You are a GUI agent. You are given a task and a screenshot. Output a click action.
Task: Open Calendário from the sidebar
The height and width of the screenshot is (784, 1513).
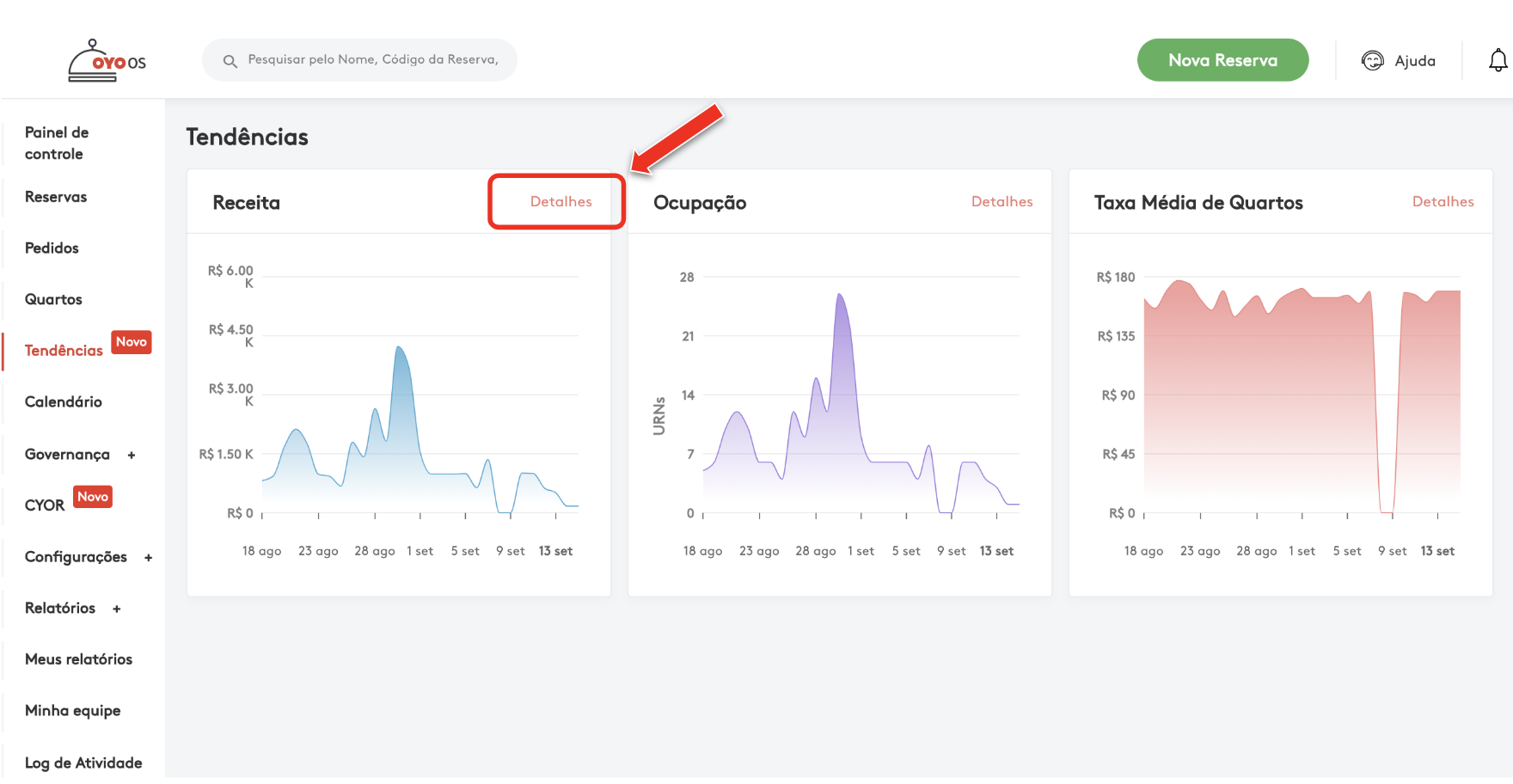pyautogui.click(x=64, y=401)
